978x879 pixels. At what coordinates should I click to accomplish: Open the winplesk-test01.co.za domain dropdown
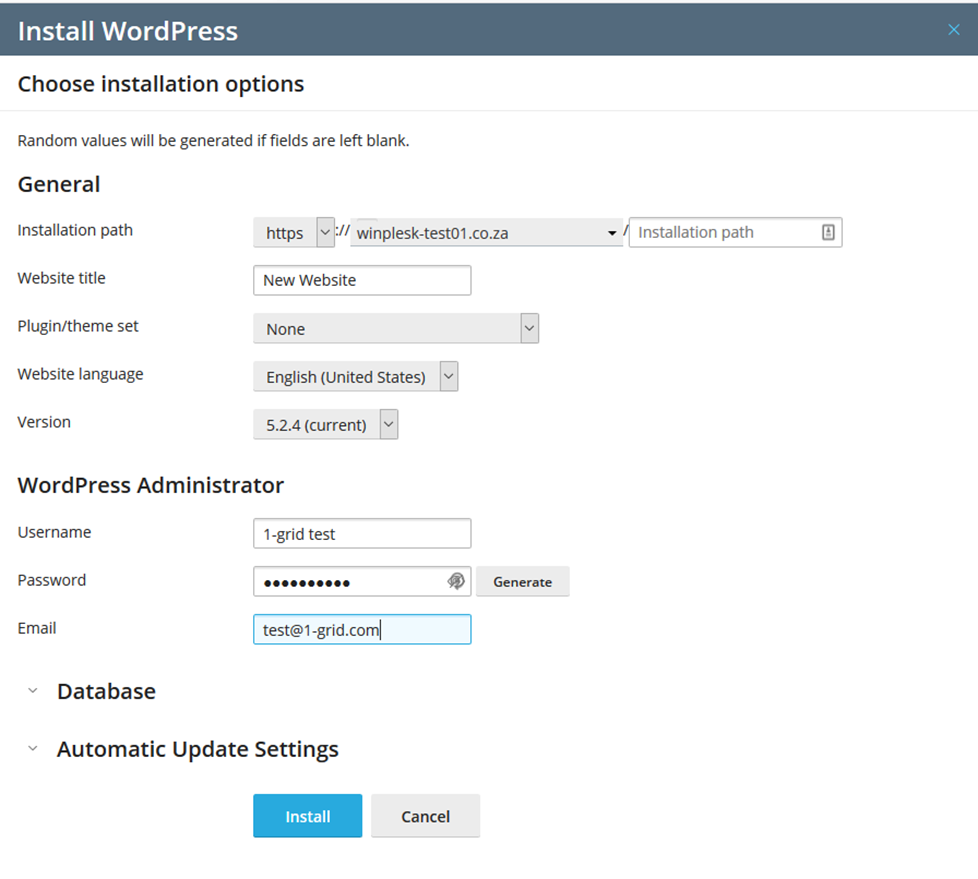tap(487, 233)
